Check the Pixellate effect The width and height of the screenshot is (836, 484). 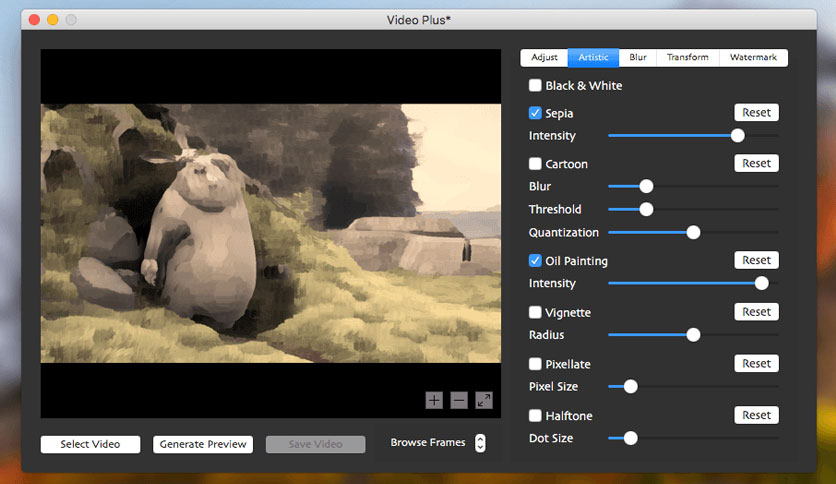pos(535,364)
